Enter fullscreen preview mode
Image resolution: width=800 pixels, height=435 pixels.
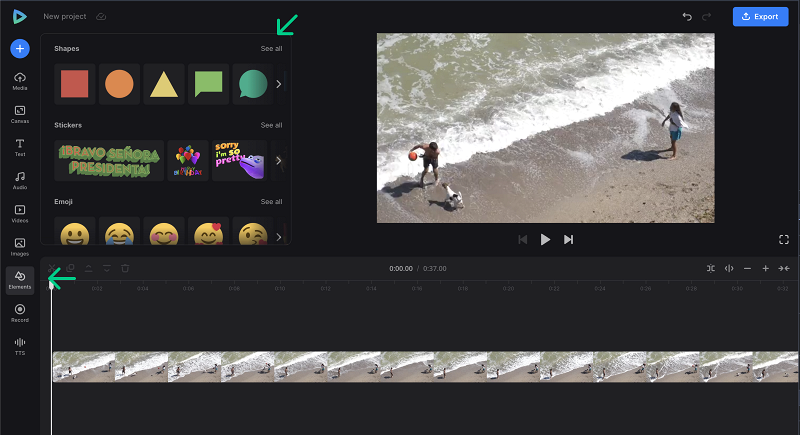pyautogui.click(x=784, y=240)
